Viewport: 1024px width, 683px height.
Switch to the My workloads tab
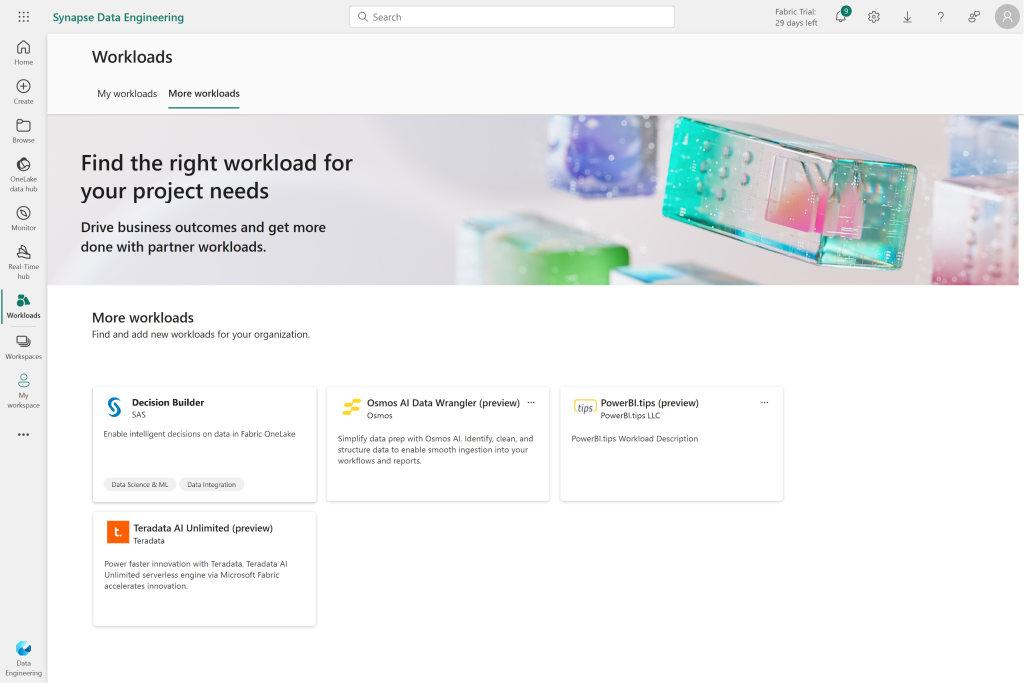[127, 93]
